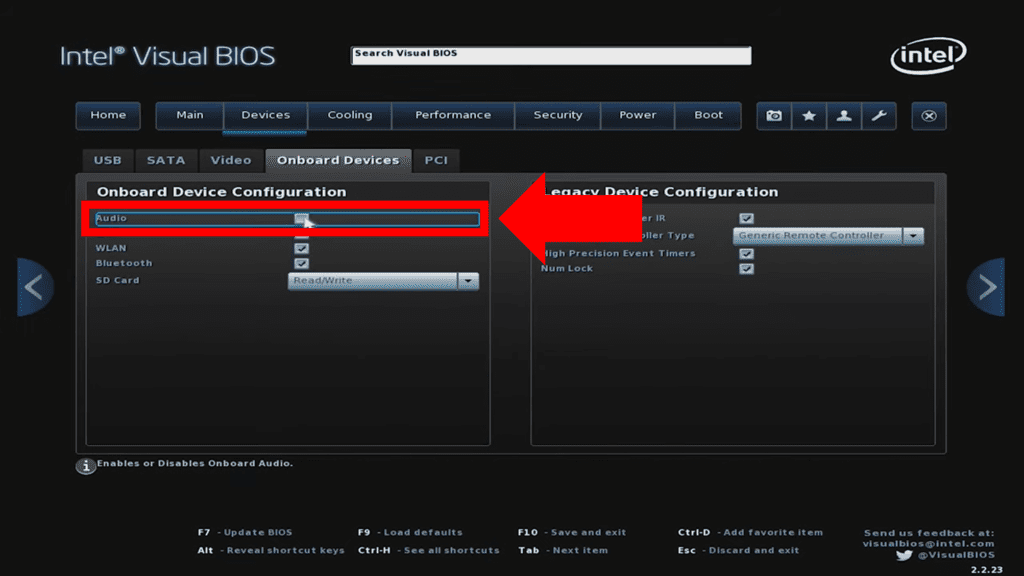
Task: Open Generic Remote Controller dropdown
Action: click(828, 236)
